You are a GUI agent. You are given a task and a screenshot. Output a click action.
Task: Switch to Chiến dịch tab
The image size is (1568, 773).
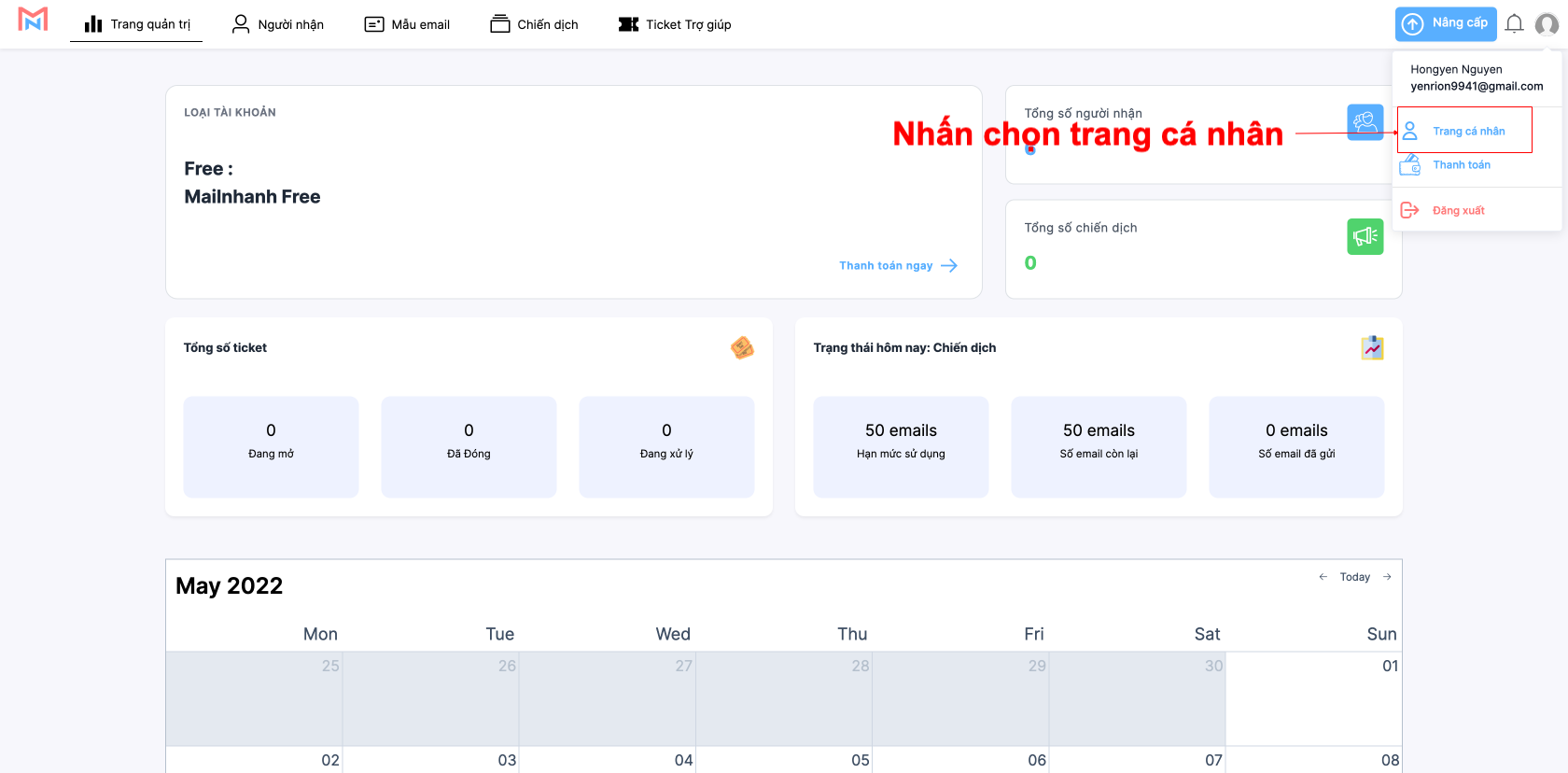pyautogui.click(x=534, y=24)
